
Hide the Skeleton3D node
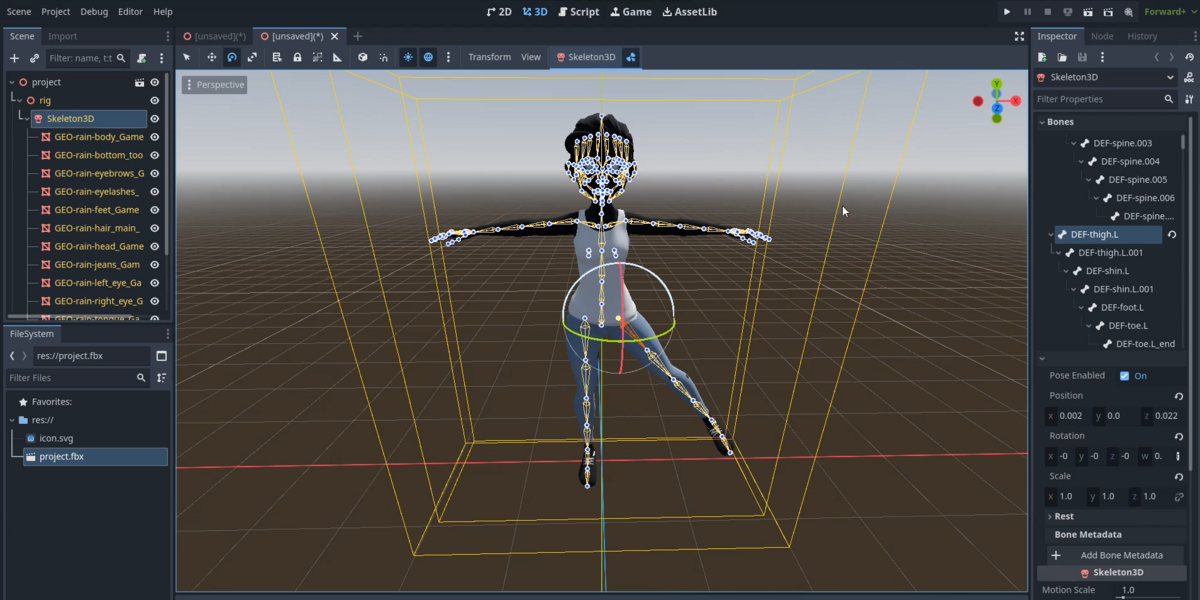pos(155,119)
